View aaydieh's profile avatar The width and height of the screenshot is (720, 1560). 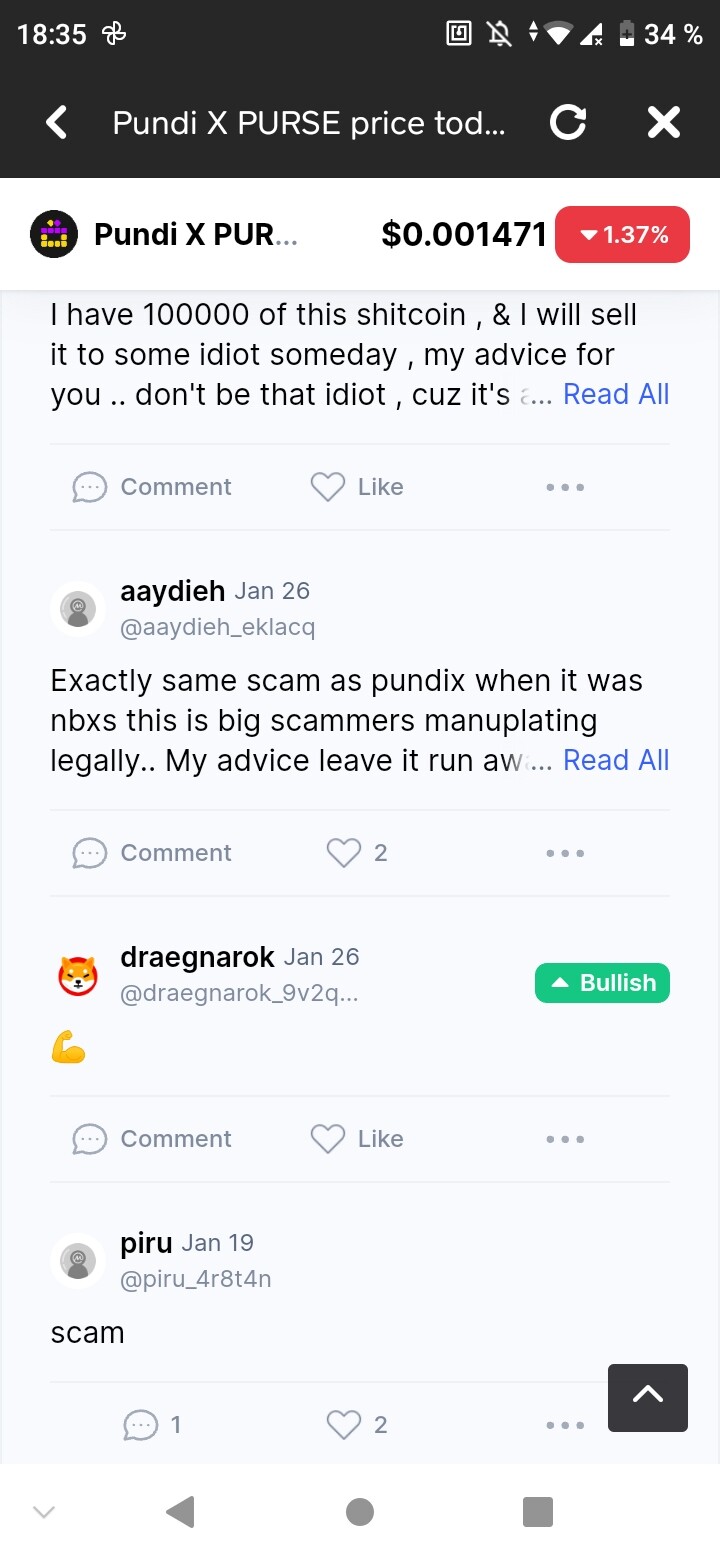pyautogui.click(x=78, y=608)
